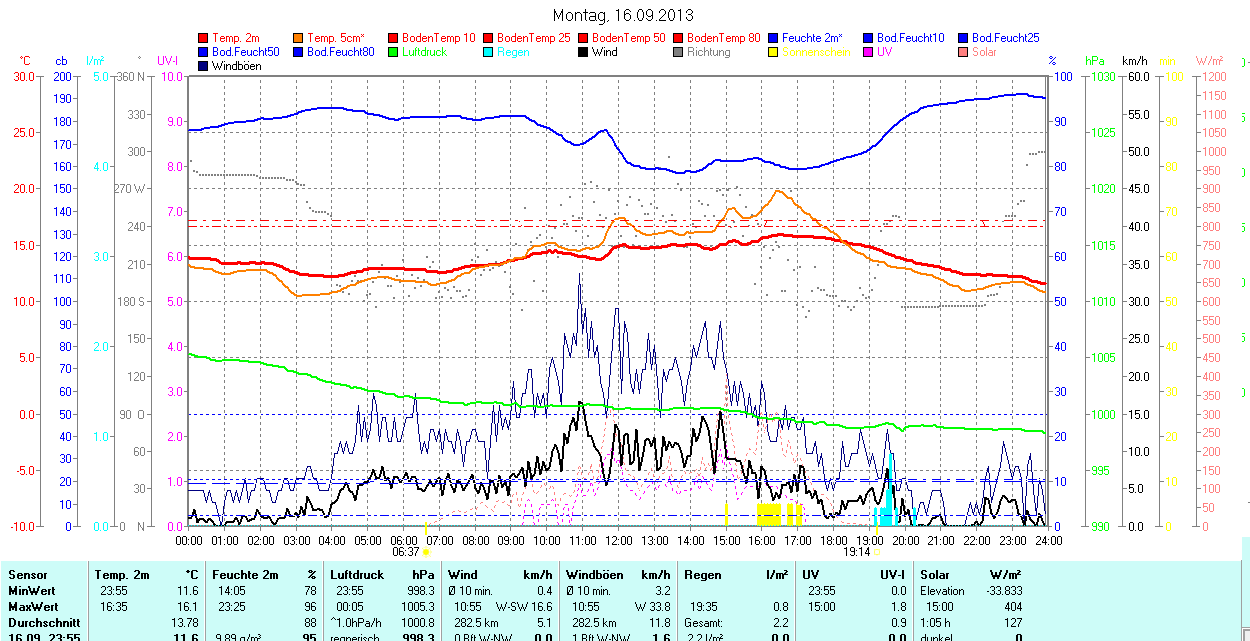Screen dimensions: 1250x641
Task: Click the chart title Montag, 16.09.2013
Action: [623, 16]
